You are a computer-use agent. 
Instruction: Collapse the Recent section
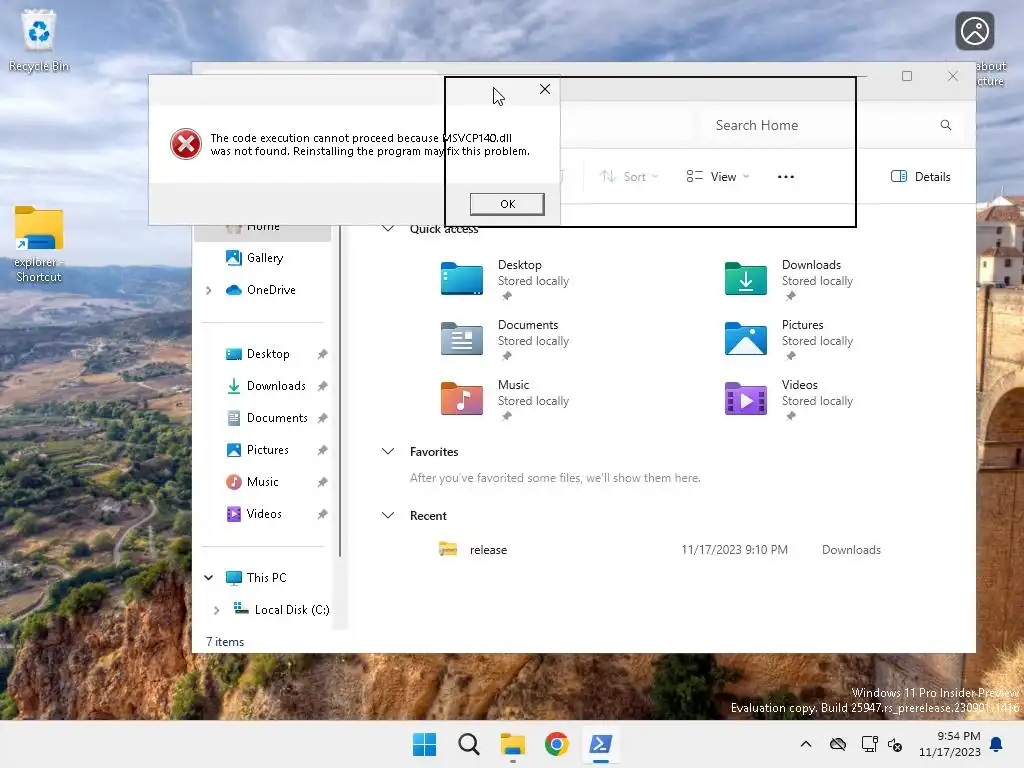388,515
